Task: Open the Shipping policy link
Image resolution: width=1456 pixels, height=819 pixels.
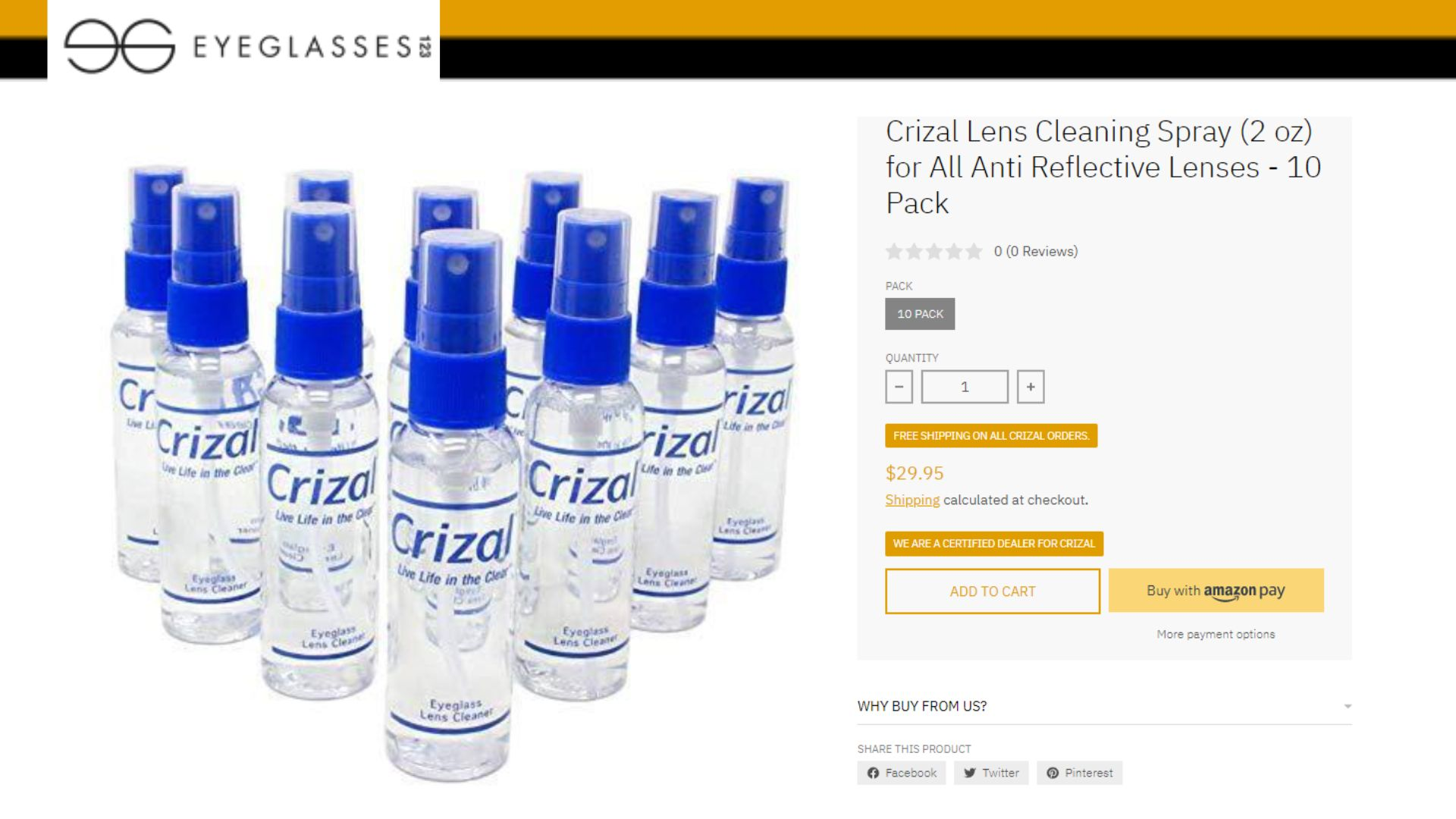Action: [x=912, y=500]
